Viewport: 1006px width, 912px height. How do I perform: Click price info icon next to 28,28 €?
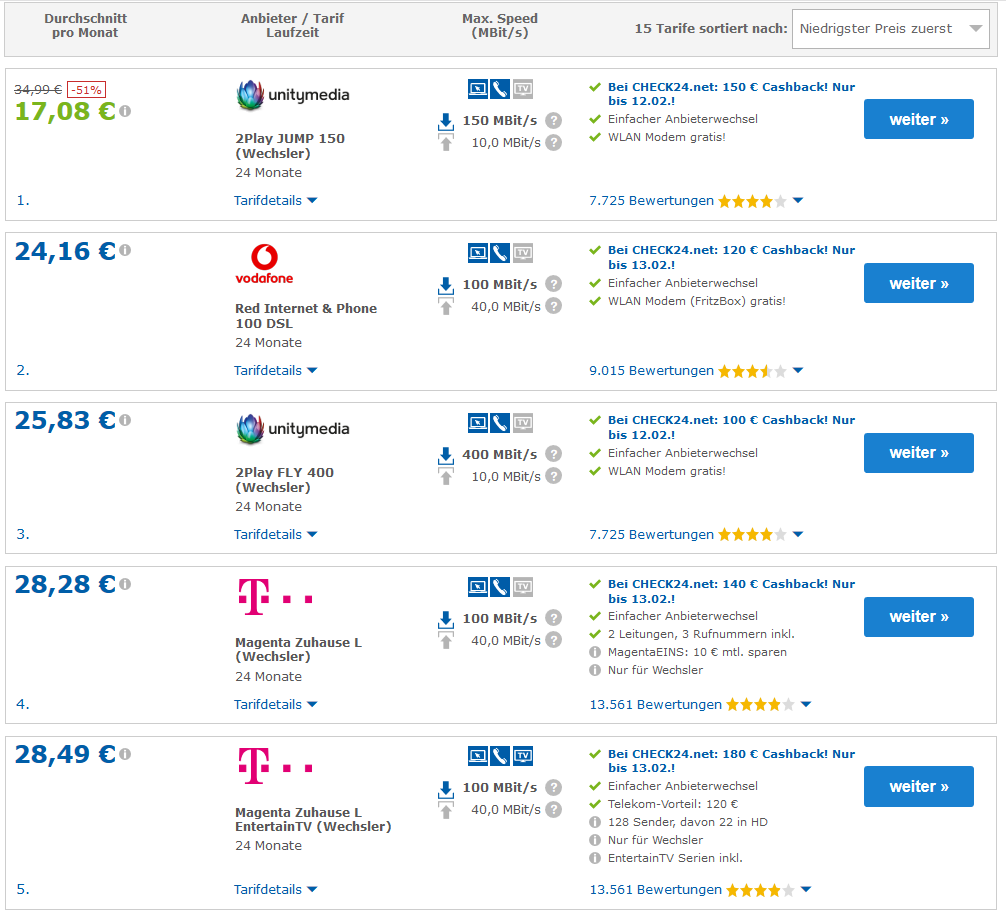125,584
